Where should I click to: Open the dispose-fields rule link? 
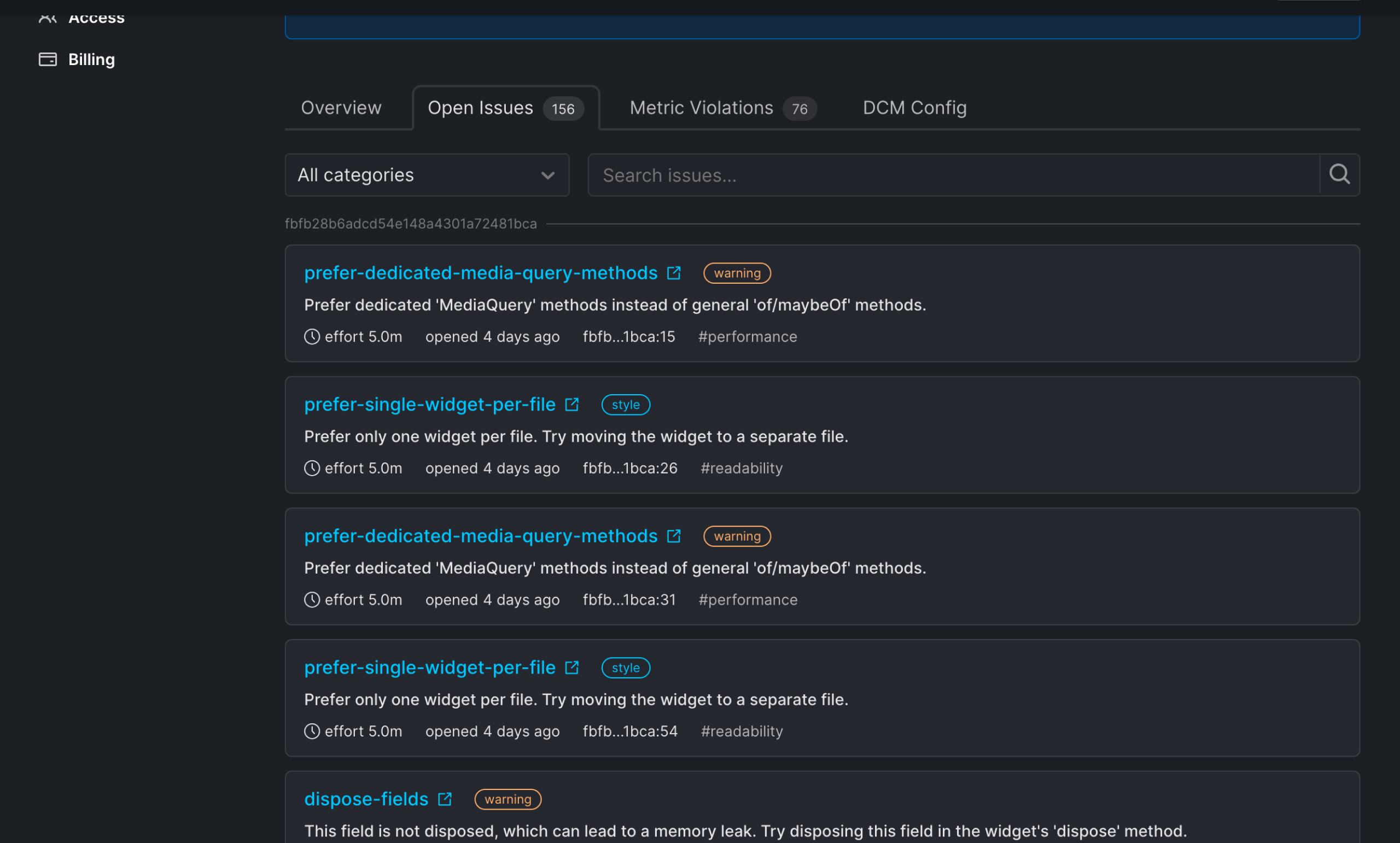tap(366, 799)
